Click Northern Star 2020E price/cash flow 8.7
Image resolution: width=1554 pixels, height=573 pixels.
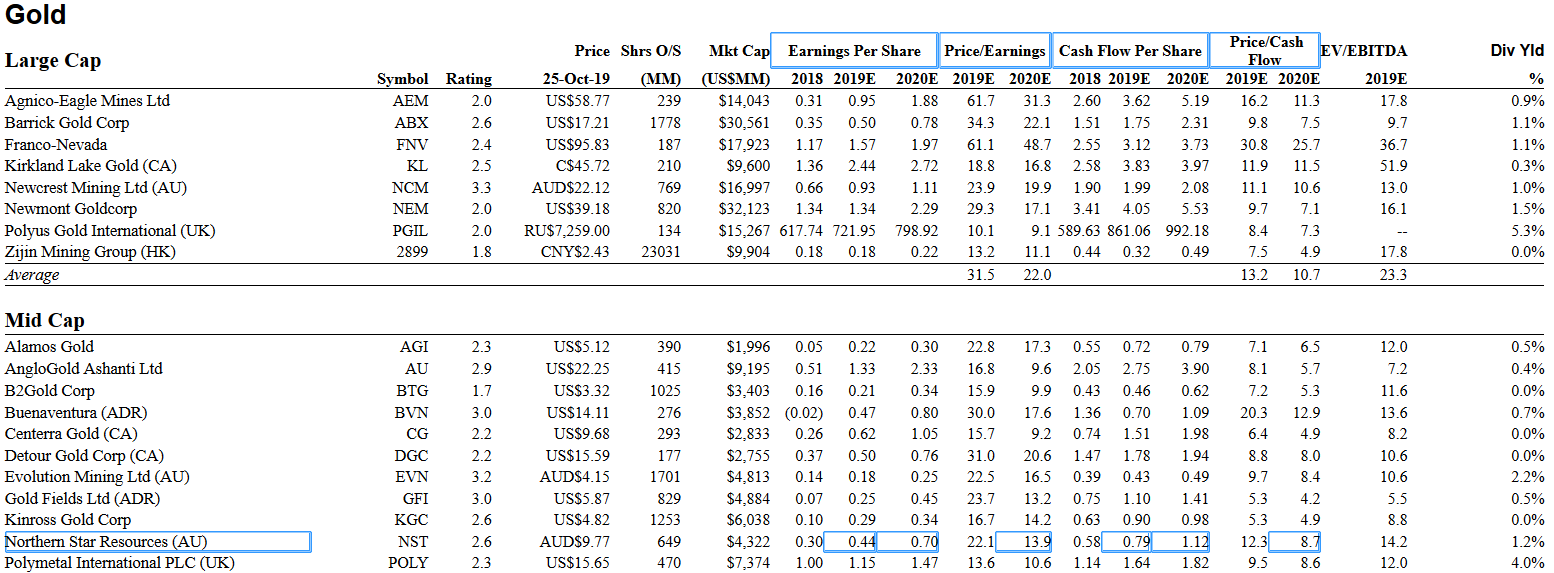[x=1295, y=542]
